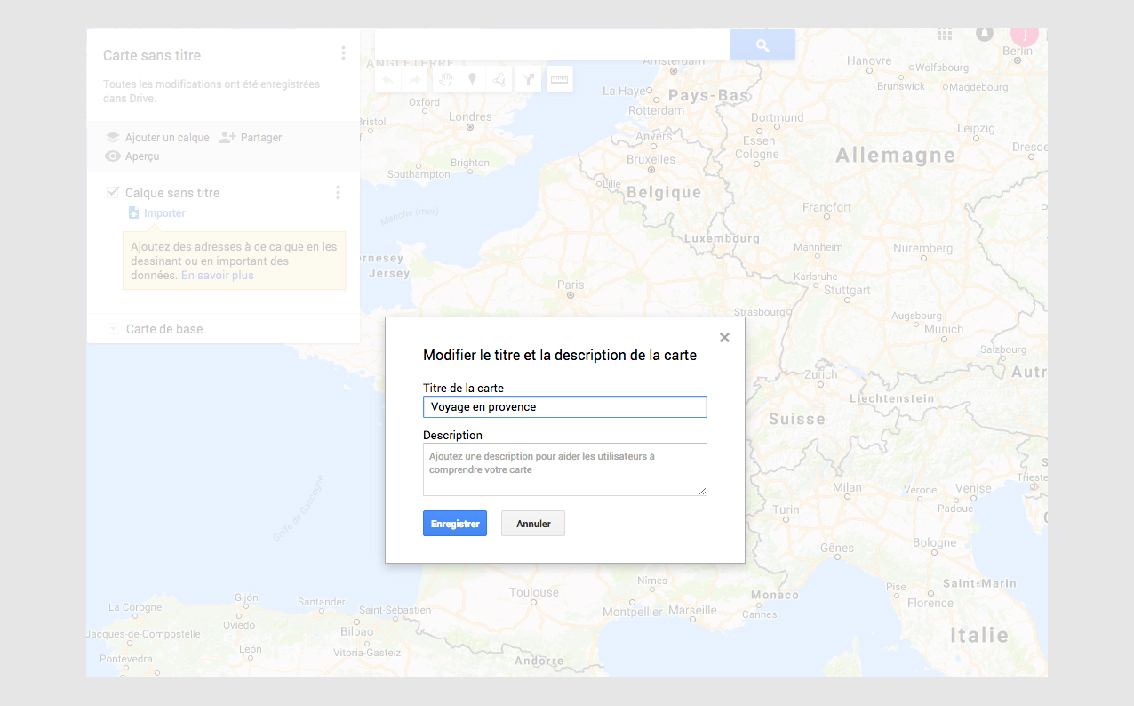1134x706 pixels.
Task: Click Toulouse on the map
Action: 534,592
